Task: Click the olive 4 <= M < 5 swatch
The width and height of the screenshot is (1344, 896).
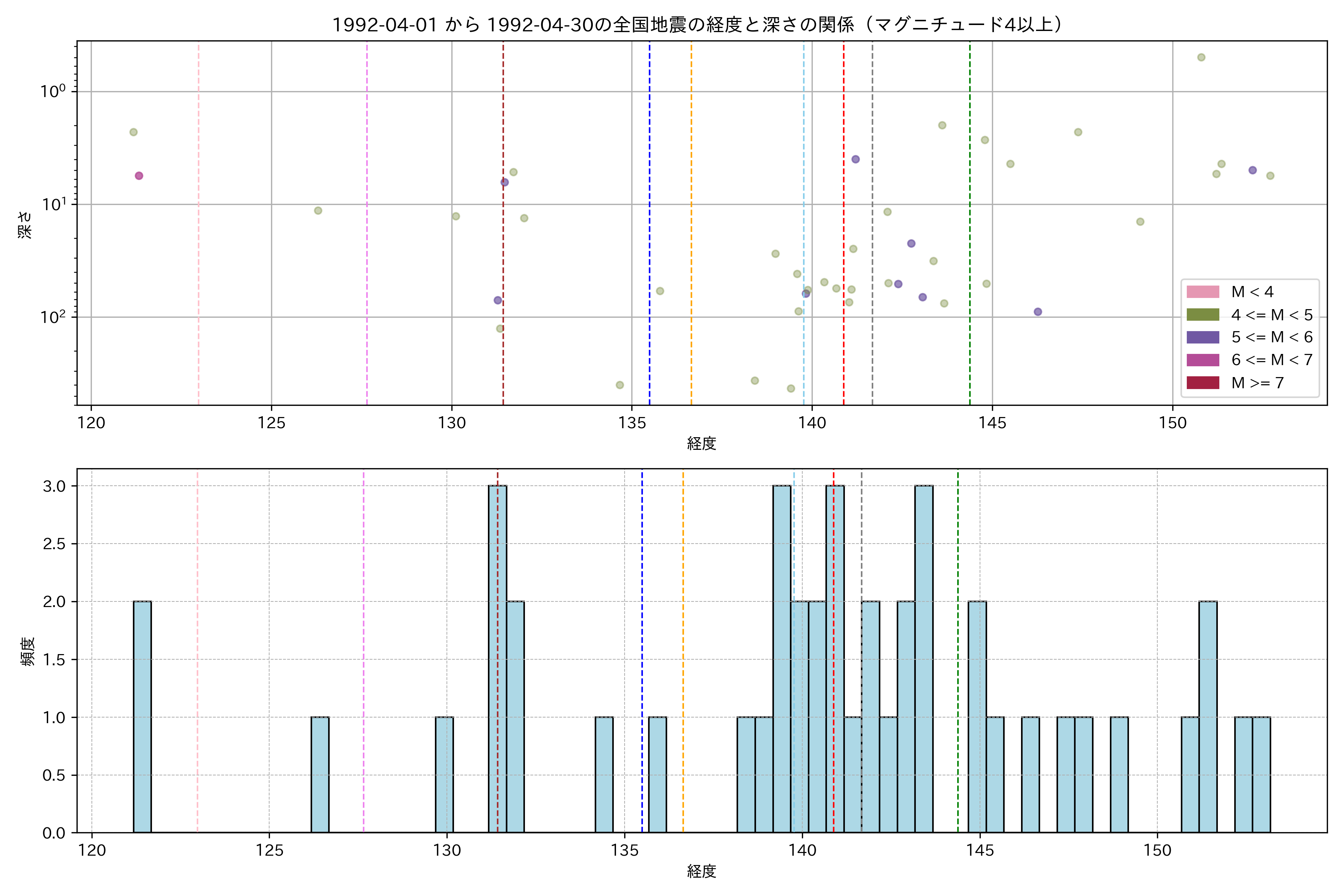Action: [x=1202, y=315]
